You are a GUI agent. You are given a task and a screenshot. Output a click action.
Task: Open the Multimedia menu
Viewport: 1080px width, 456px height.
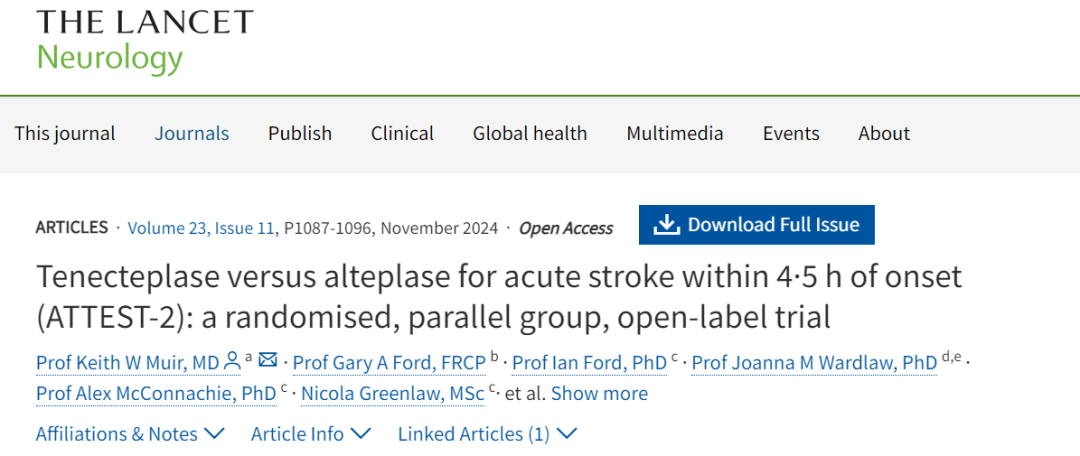click(674, 133)
